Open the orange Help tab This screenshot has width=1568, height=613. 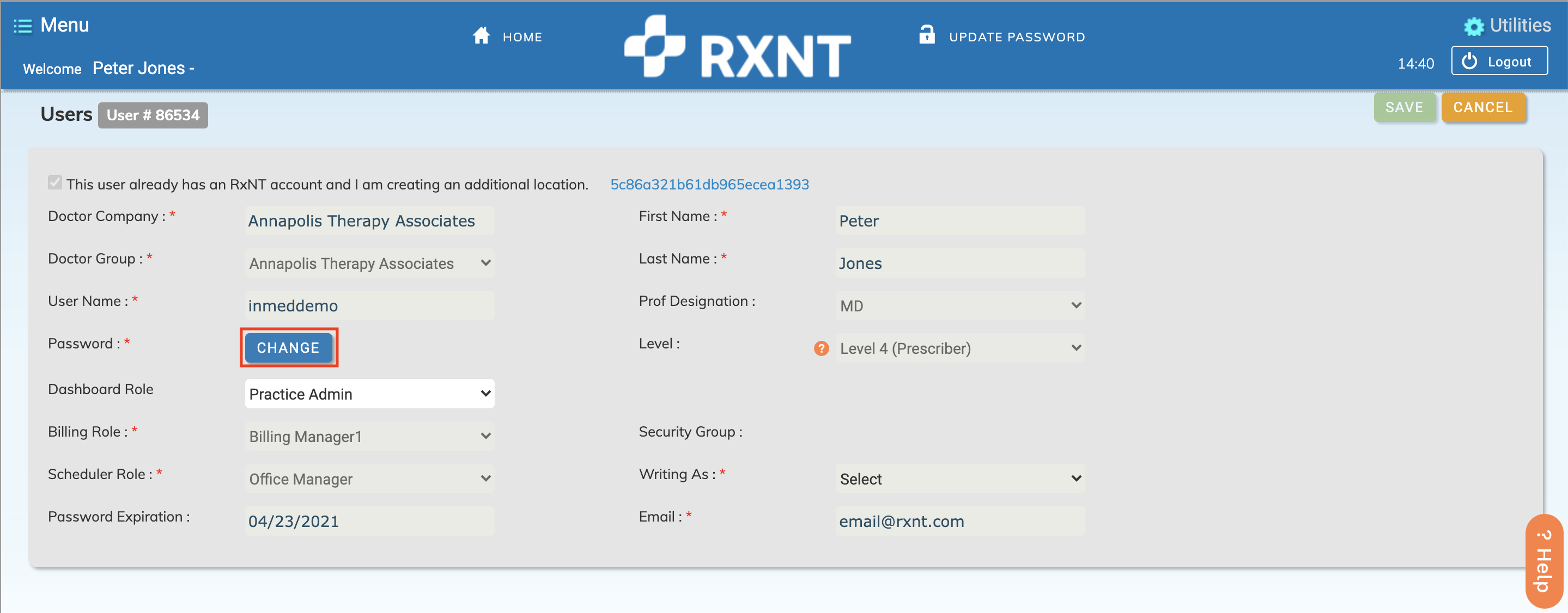[x=1544, y=561]
